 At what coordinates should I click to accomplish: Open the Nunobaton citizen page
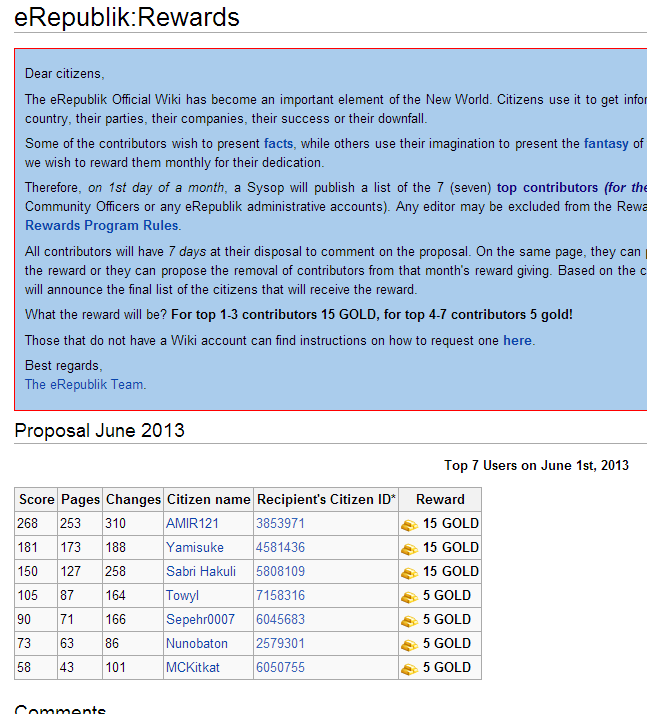click(x=197, y=643)
